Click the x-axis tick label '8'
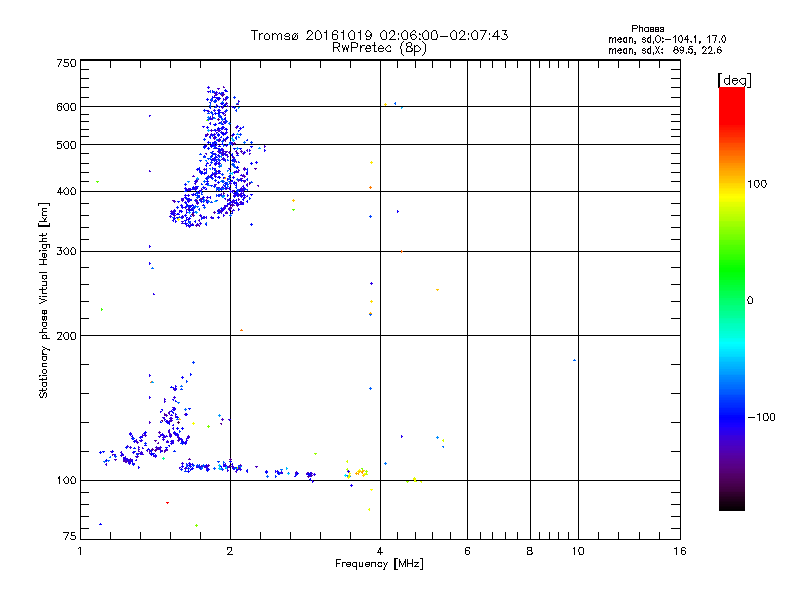The height and width of the screenshot is (600, 800). coord(530,551)
